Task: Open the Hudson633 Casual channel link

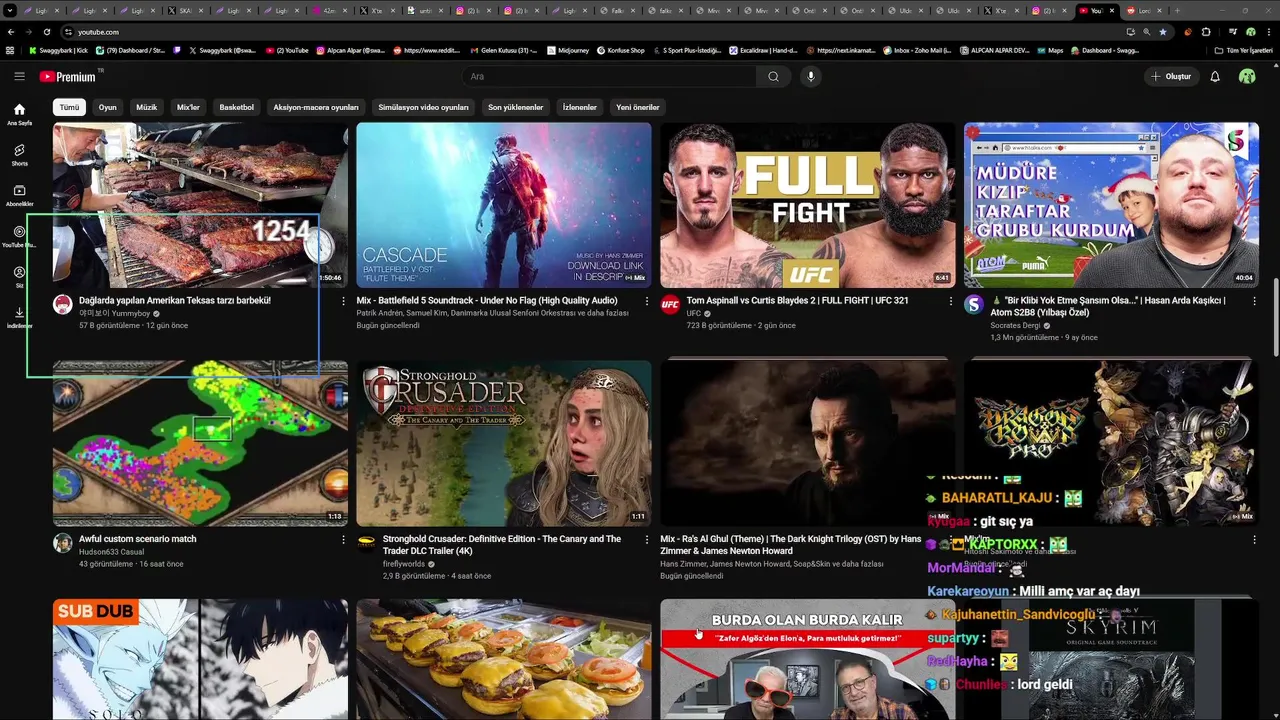Action: 112,551
